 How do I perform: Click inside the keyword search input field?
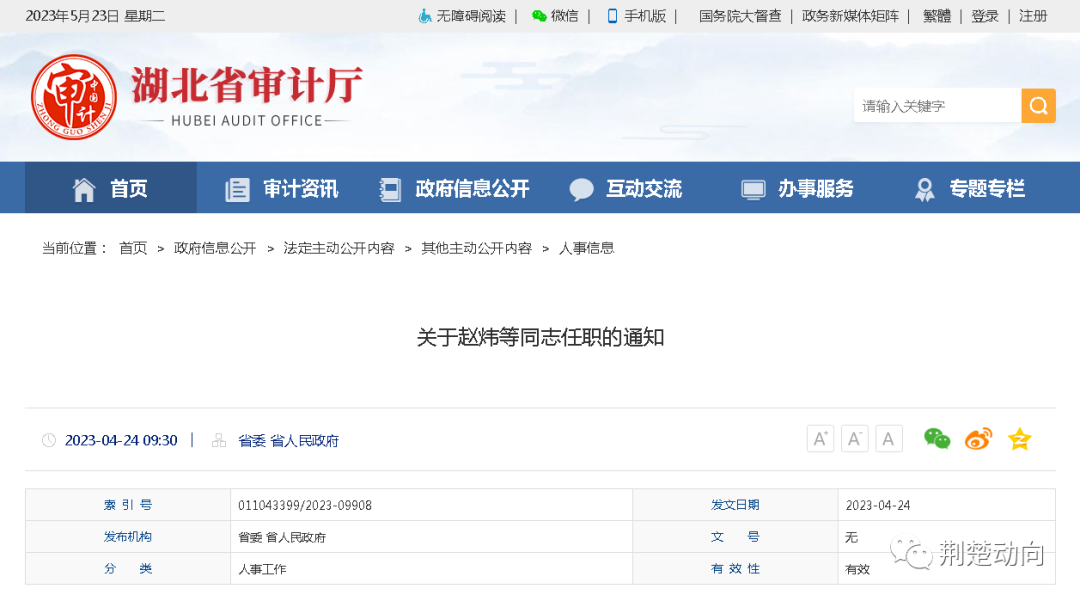point(930,105)
